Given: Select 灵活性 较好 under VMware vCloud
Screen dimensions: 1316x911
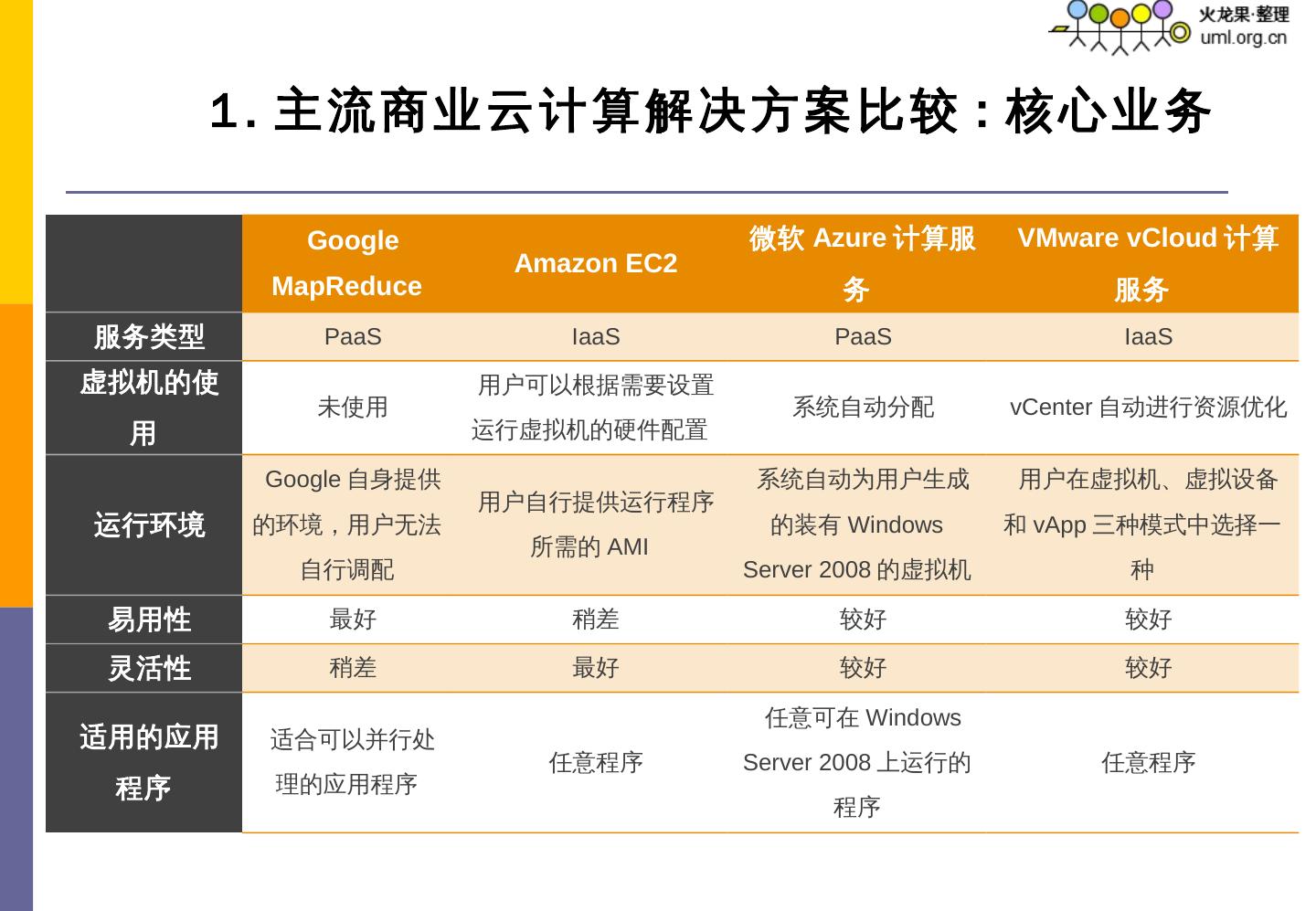Looking at the screenshot, I should click(x=1148, y=668).
